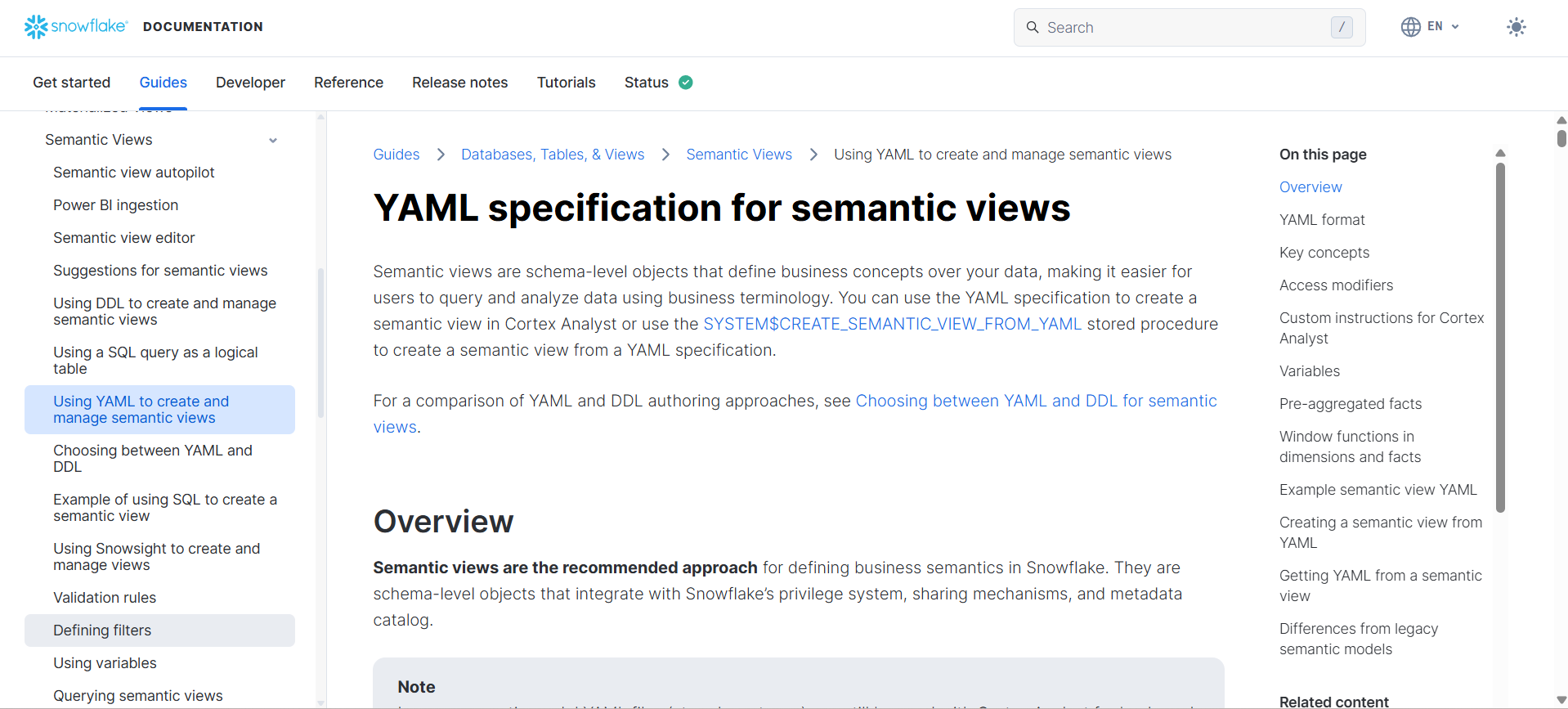
Task: Click the left sidebar scrollbar thumb
Action: [x=320, y=343]
